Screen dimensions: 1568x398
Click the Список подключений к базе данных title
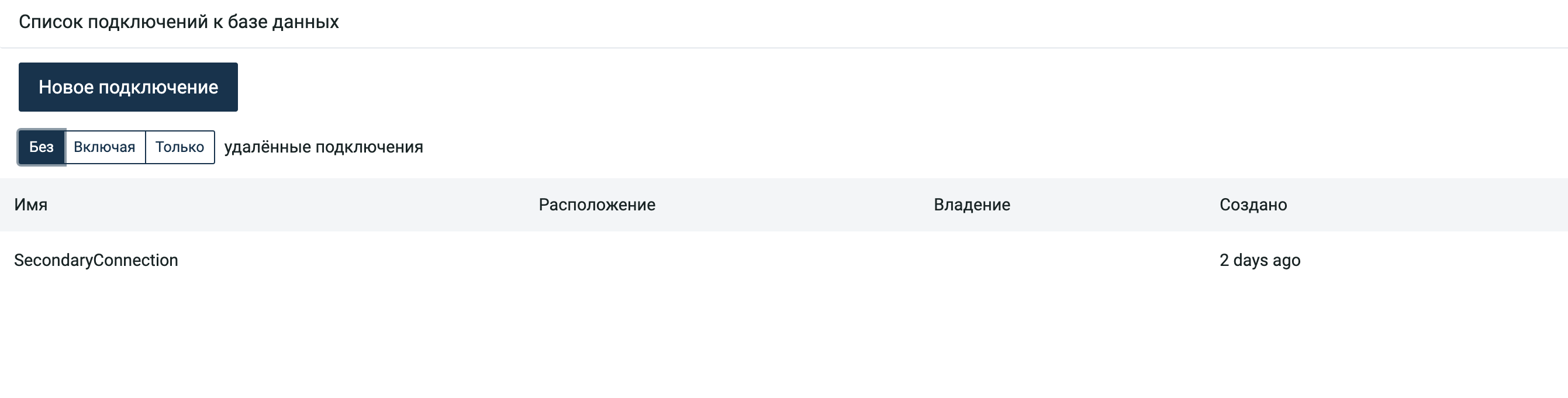[x=178, y=22]
